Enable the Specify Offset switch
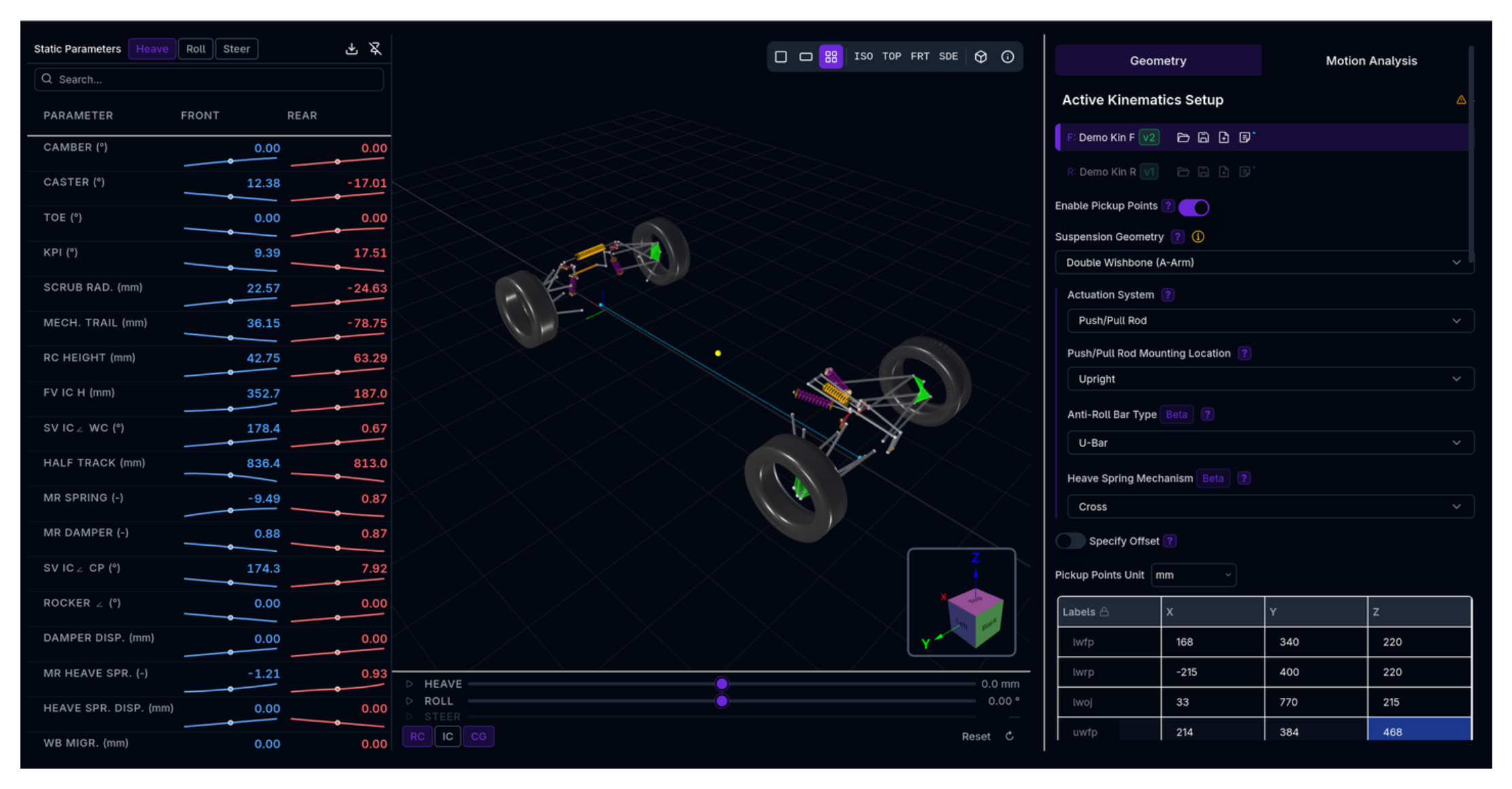1512x789 pixels. click(x=1070, y=541)
